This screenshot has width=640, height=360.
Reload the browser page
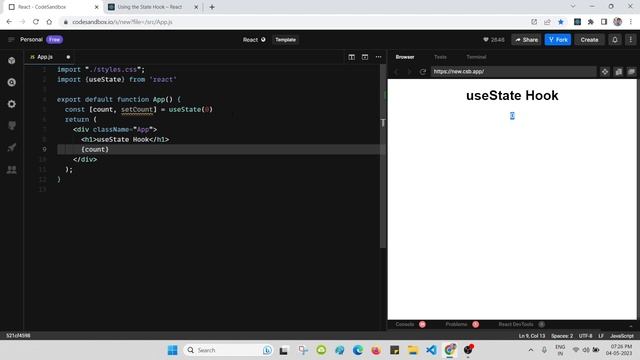tap(36, 22)
